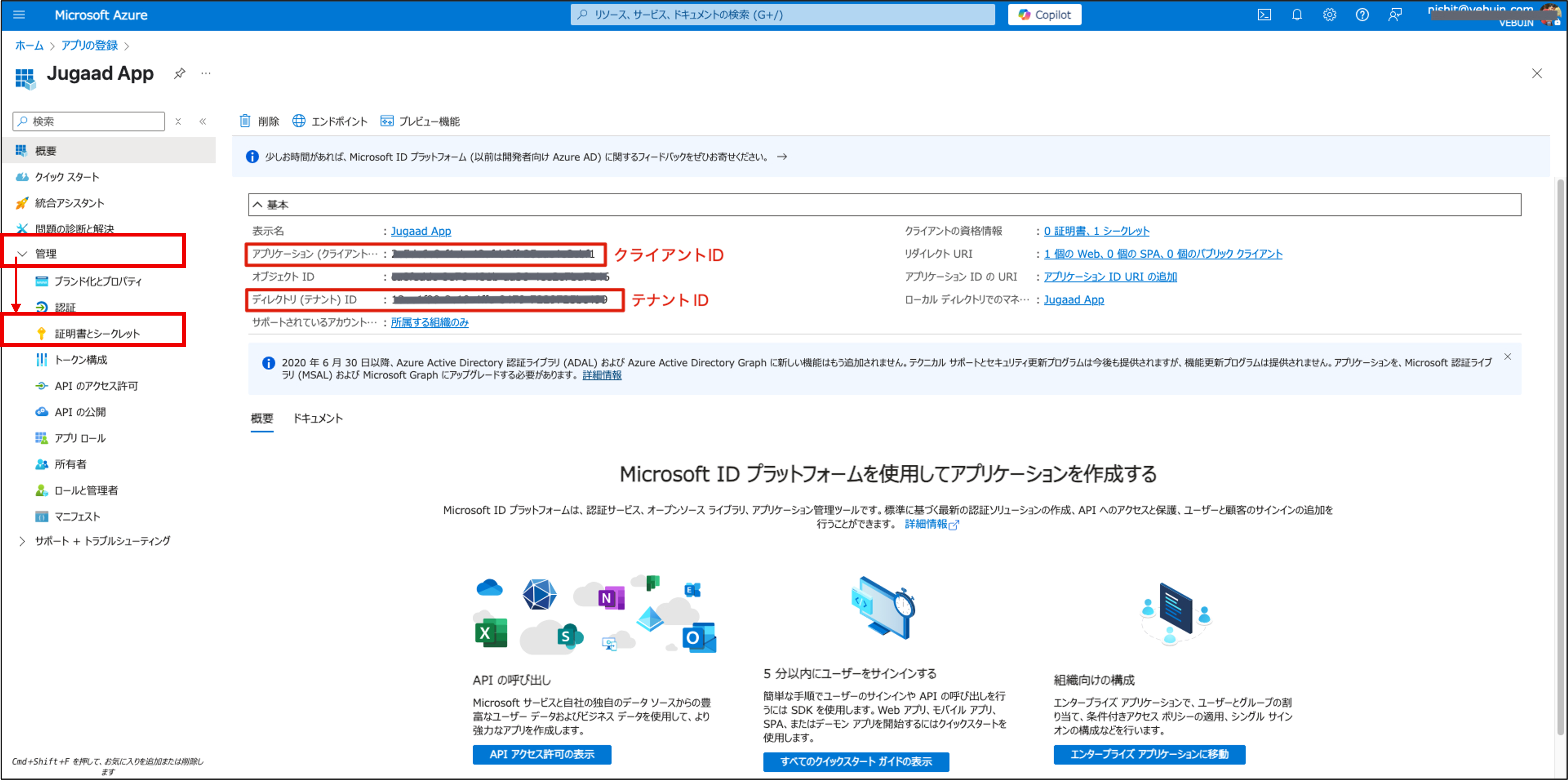Open 詳細情報 link in ADAL notice
Image resolution: width=1568 pixels, height=780 pixels.
[x=602, y=375]
